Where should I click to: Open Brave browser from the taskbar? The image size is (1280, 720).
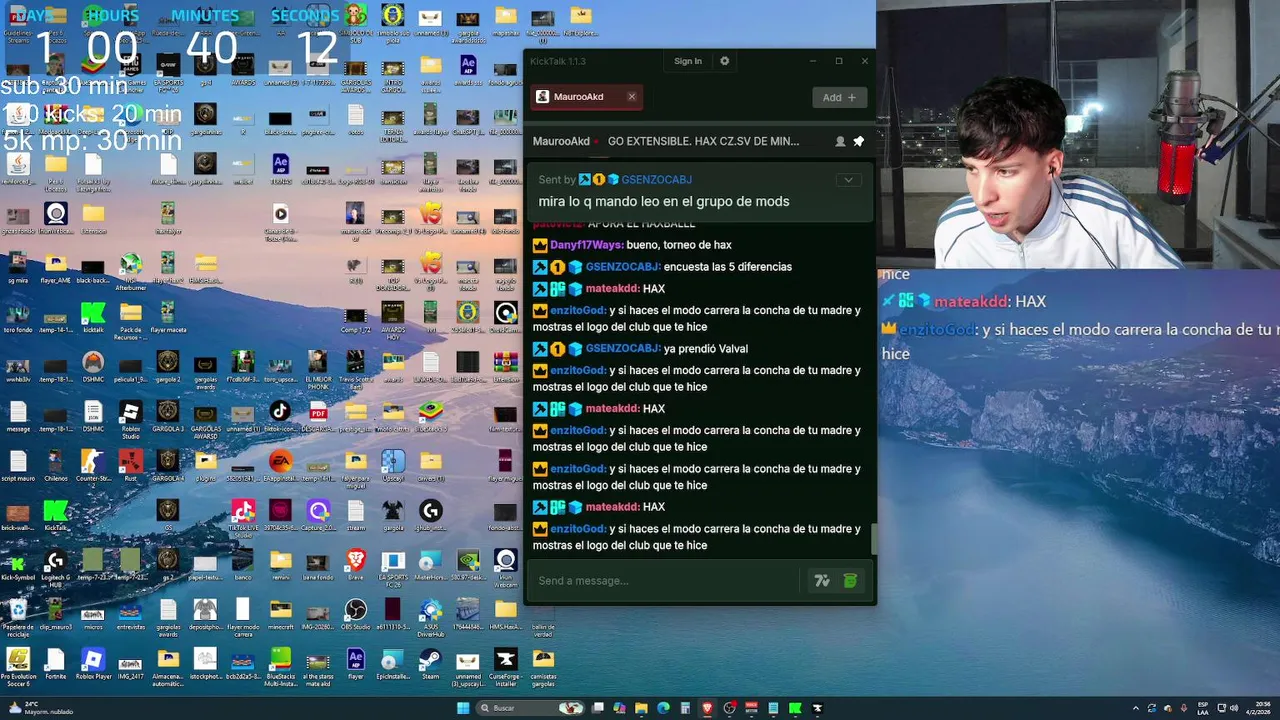pos(707,708)
